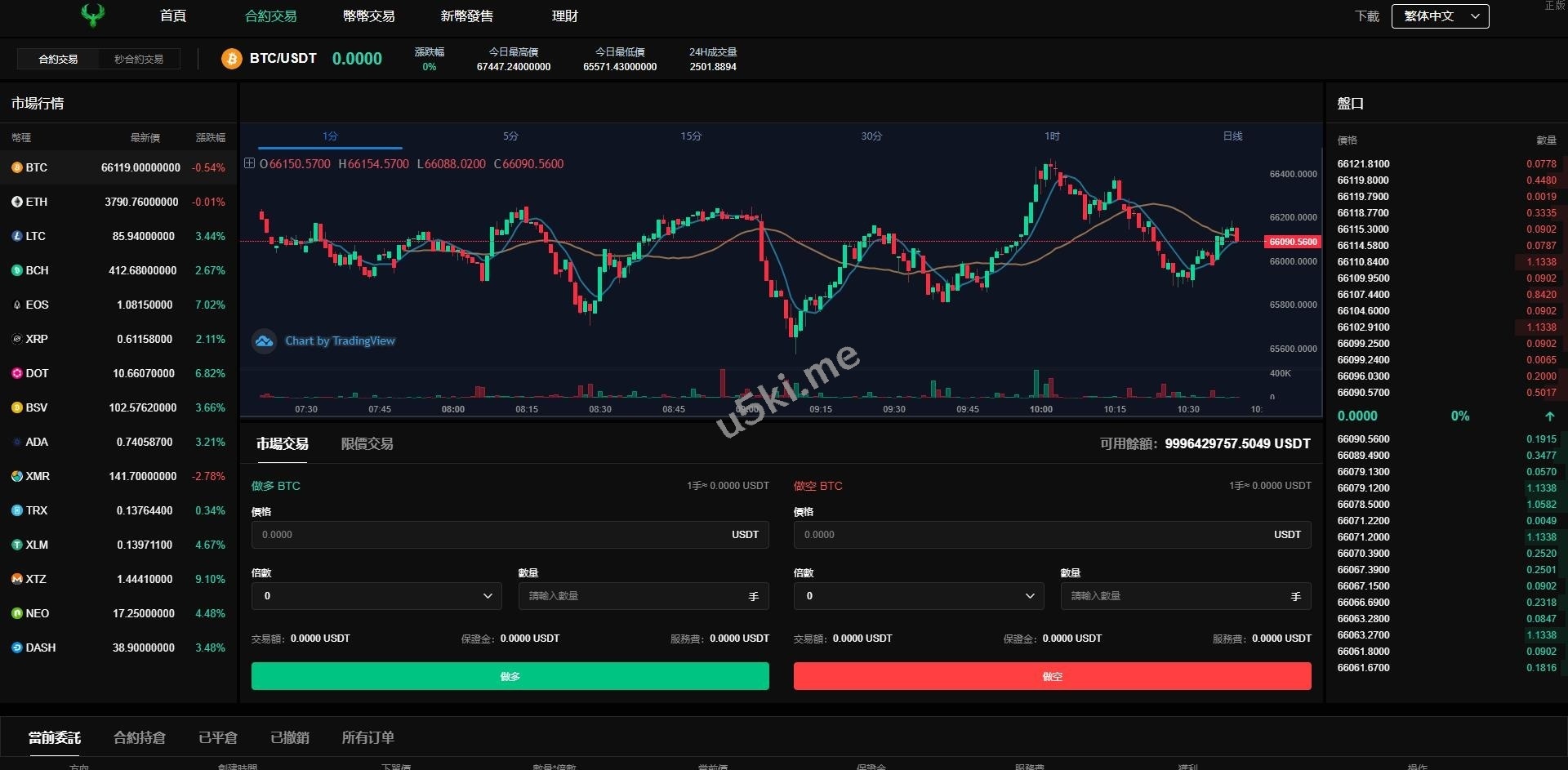The image size is (1568, 770).
Task: Click the XRP coin icon in market list
Action: point(16,339)
